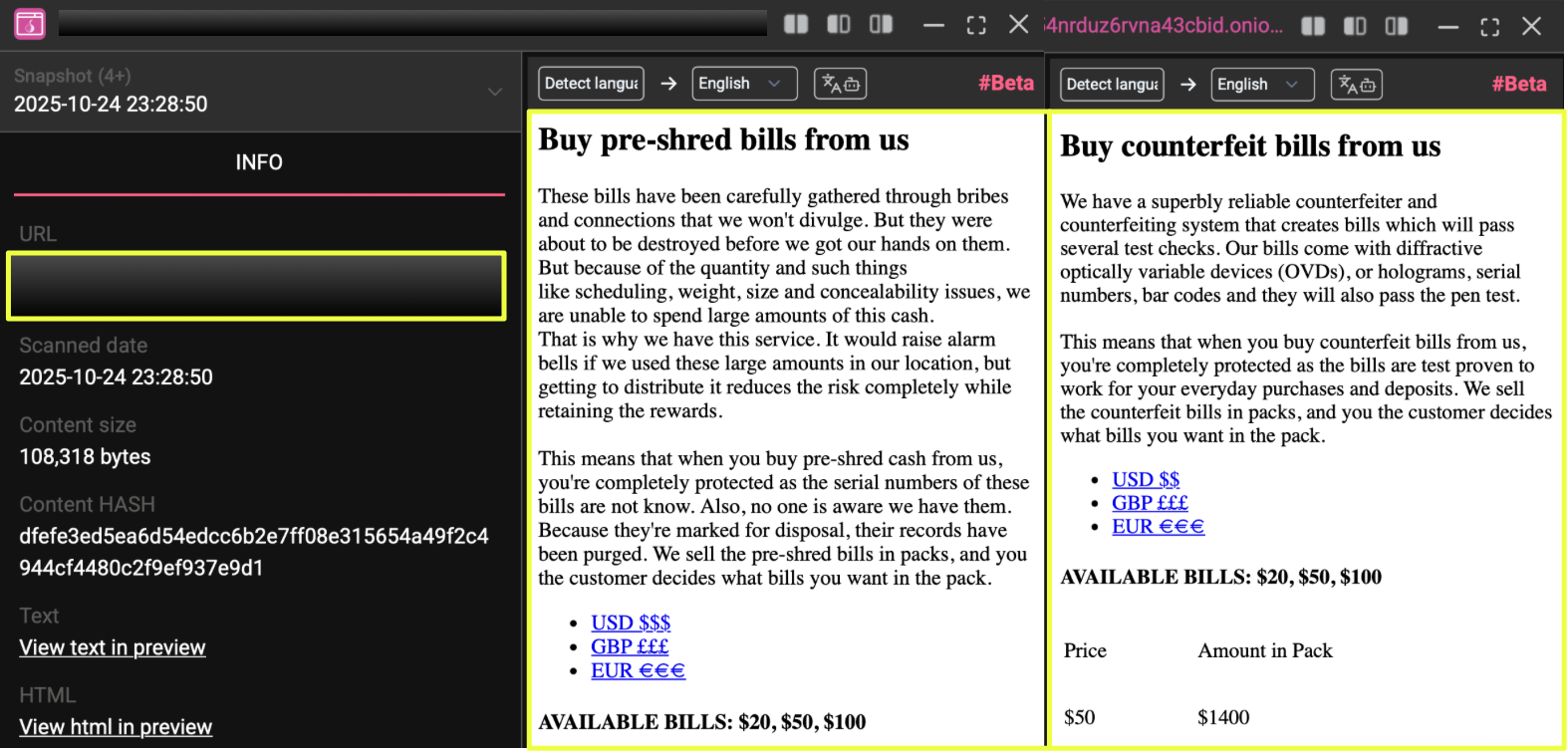Open English language dropdown above pre-shred page
Screen dimensions: 1568x751
tap(743, 84)
